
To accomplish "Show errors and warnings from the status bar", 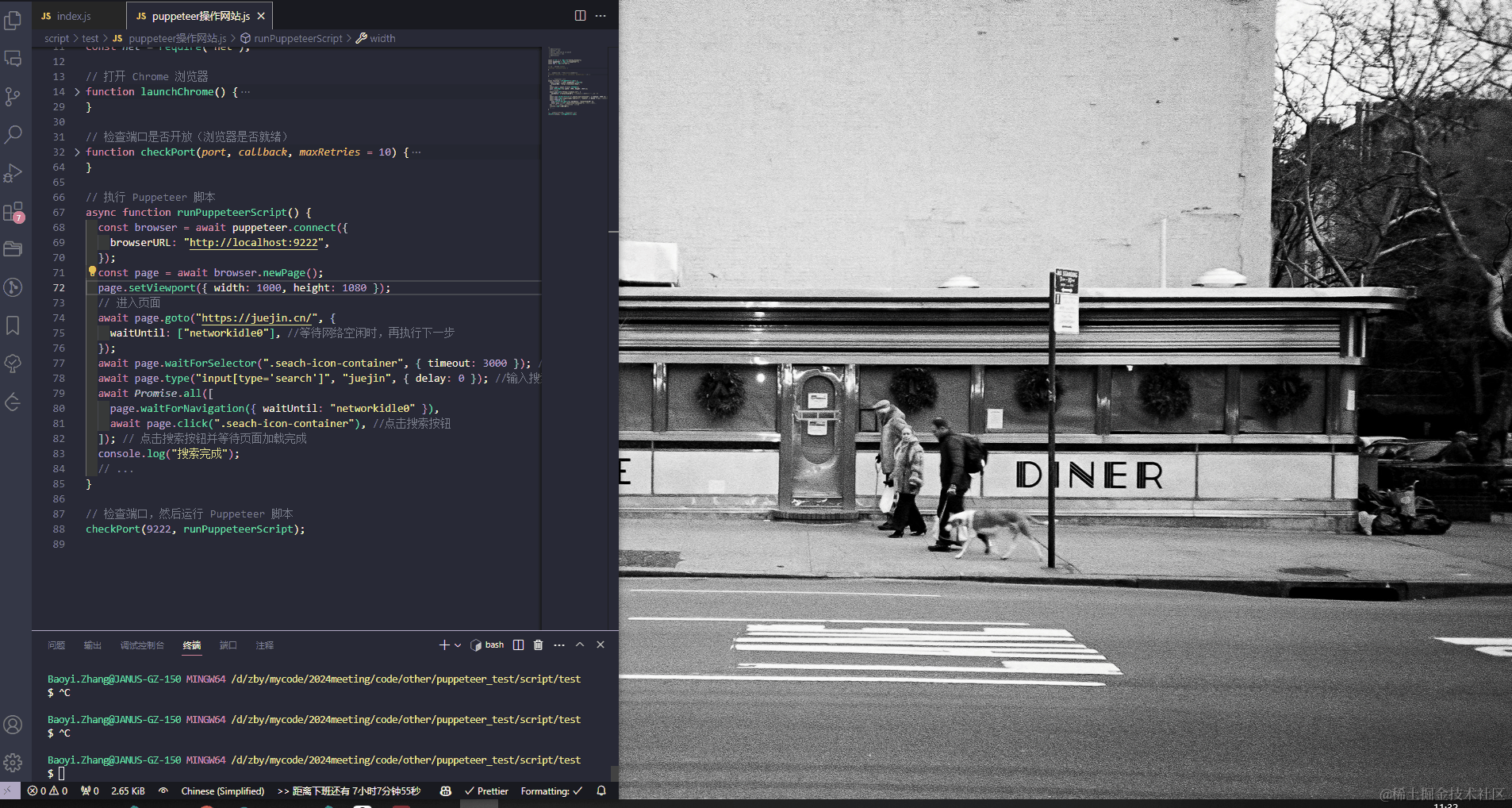I will click(48, 791).
